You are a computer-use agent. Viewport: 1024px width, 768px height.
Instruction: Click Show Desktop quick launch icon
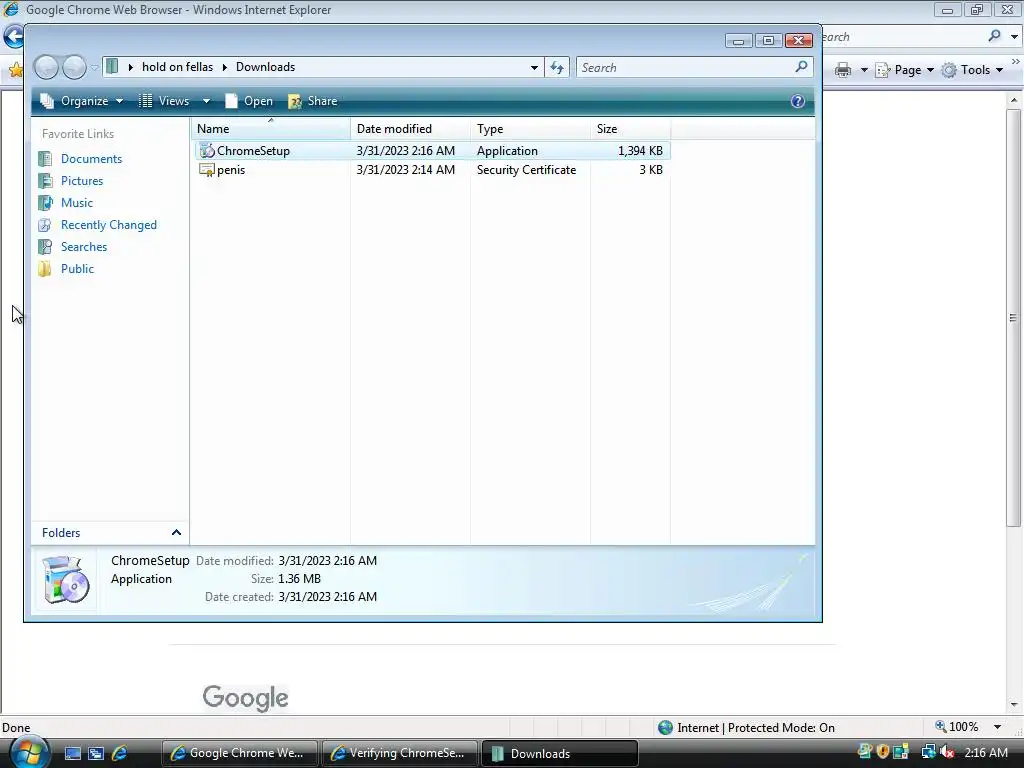click(72, 754)
